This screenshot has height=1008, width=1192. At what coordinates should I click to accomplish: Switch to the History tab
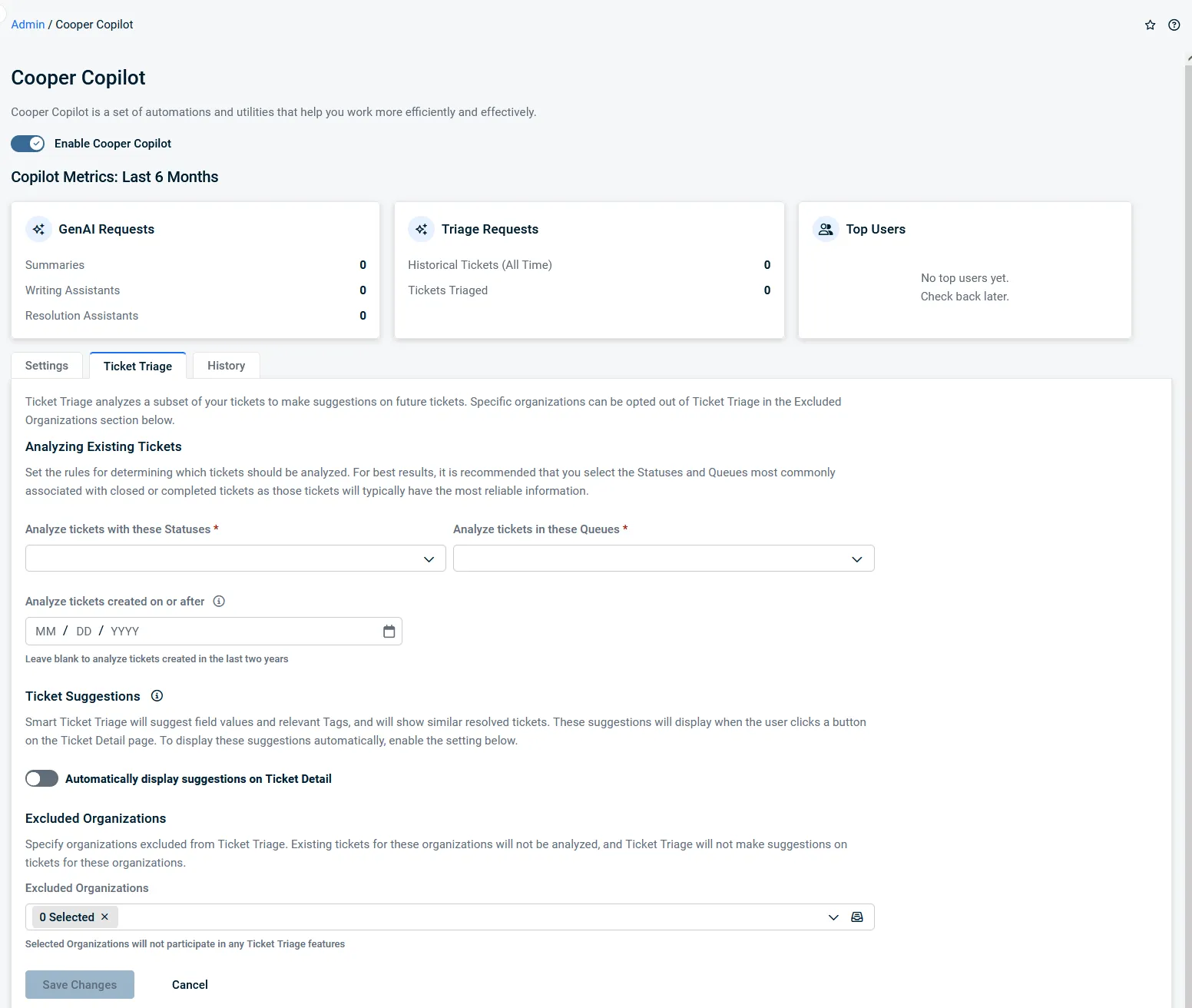[226, 366]
